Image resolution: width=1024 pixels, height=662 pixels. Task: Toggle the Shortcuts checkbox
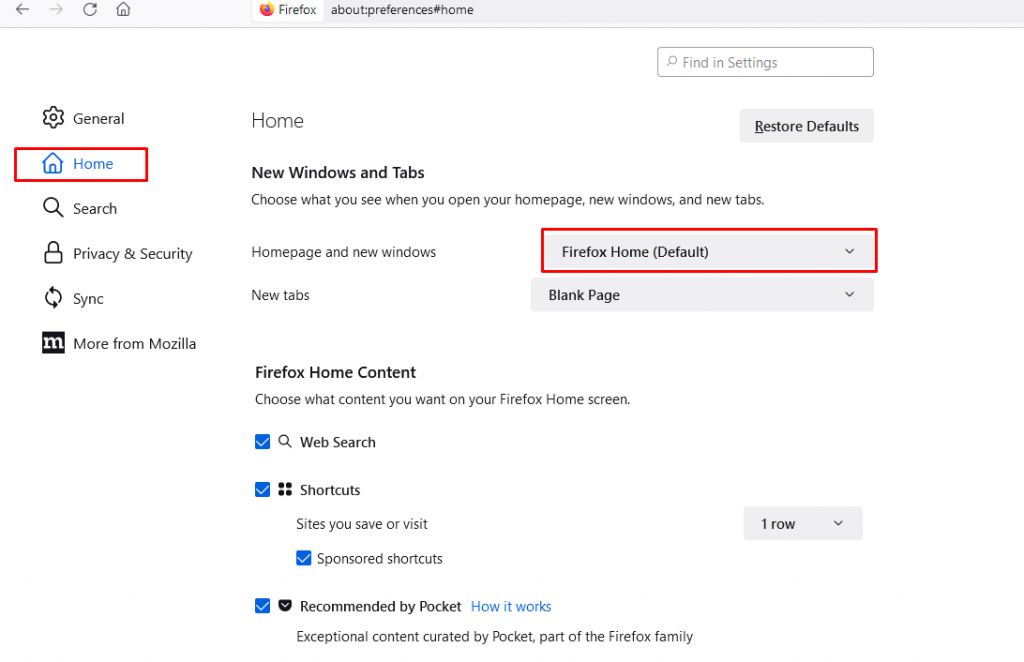click(x=263, y=490)
